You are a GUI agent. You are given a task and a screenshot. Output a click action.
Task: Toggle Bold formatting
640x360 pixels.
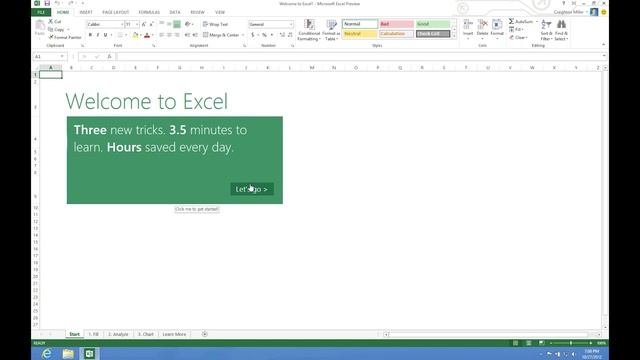[90, 35]
